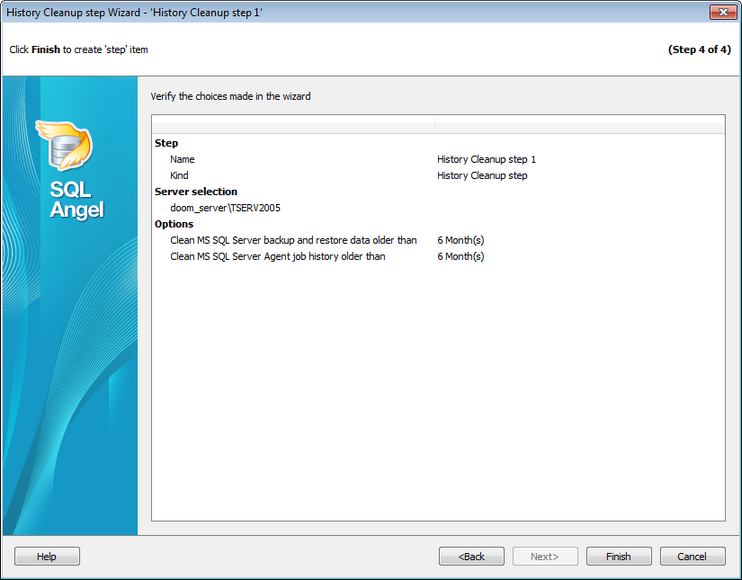This screenshot has height=580, width=742.
Task: Click Kind value 'History Cleanup step'
Action: (x=482, y=176)
